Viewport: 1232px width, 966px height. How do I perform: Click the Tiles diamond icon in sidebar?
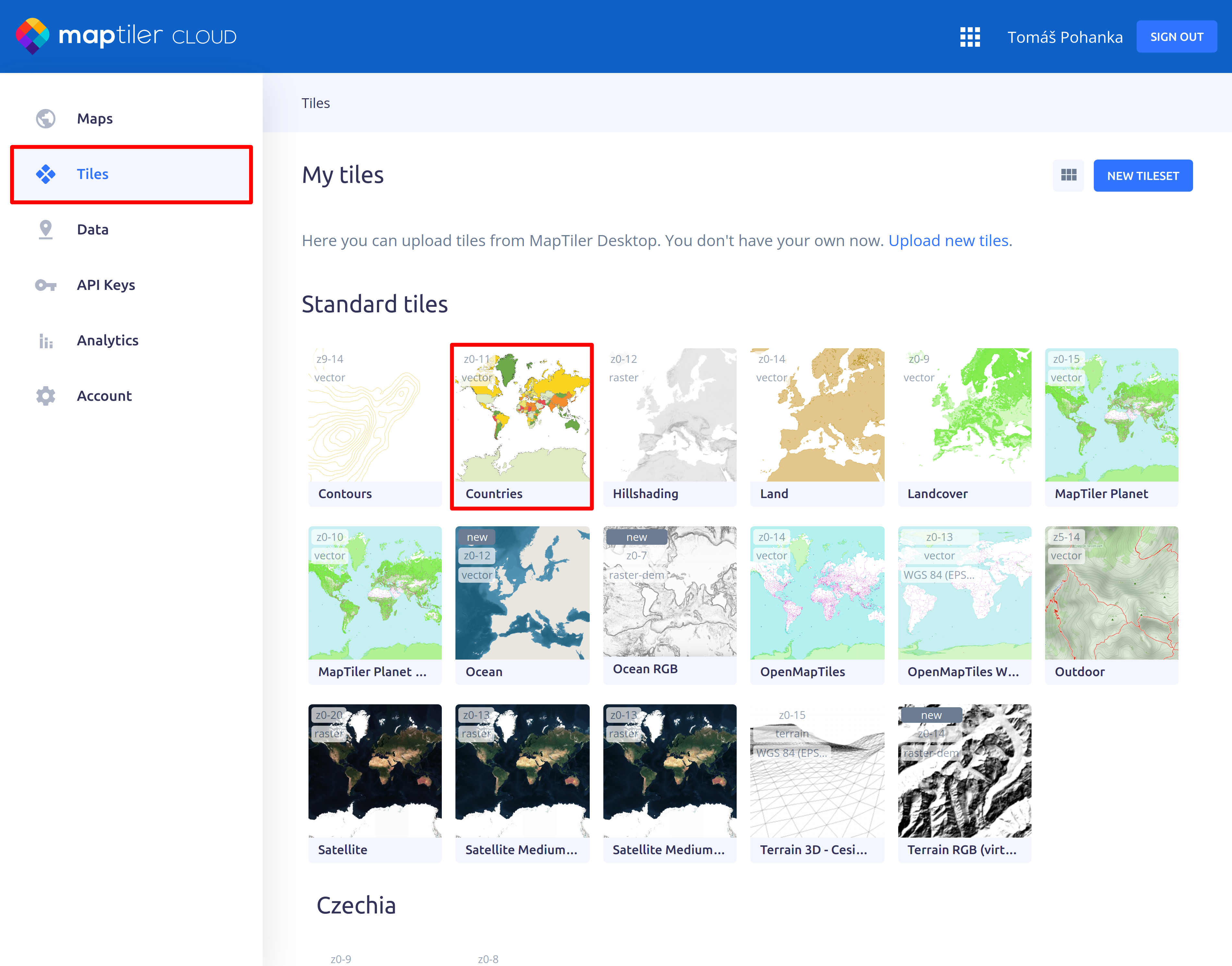coord(46,174)
